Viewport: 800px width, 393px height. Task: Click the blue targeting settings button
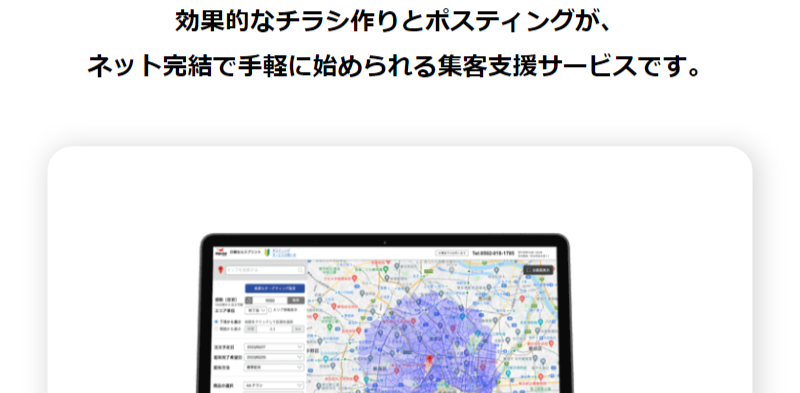click(275, 288)
